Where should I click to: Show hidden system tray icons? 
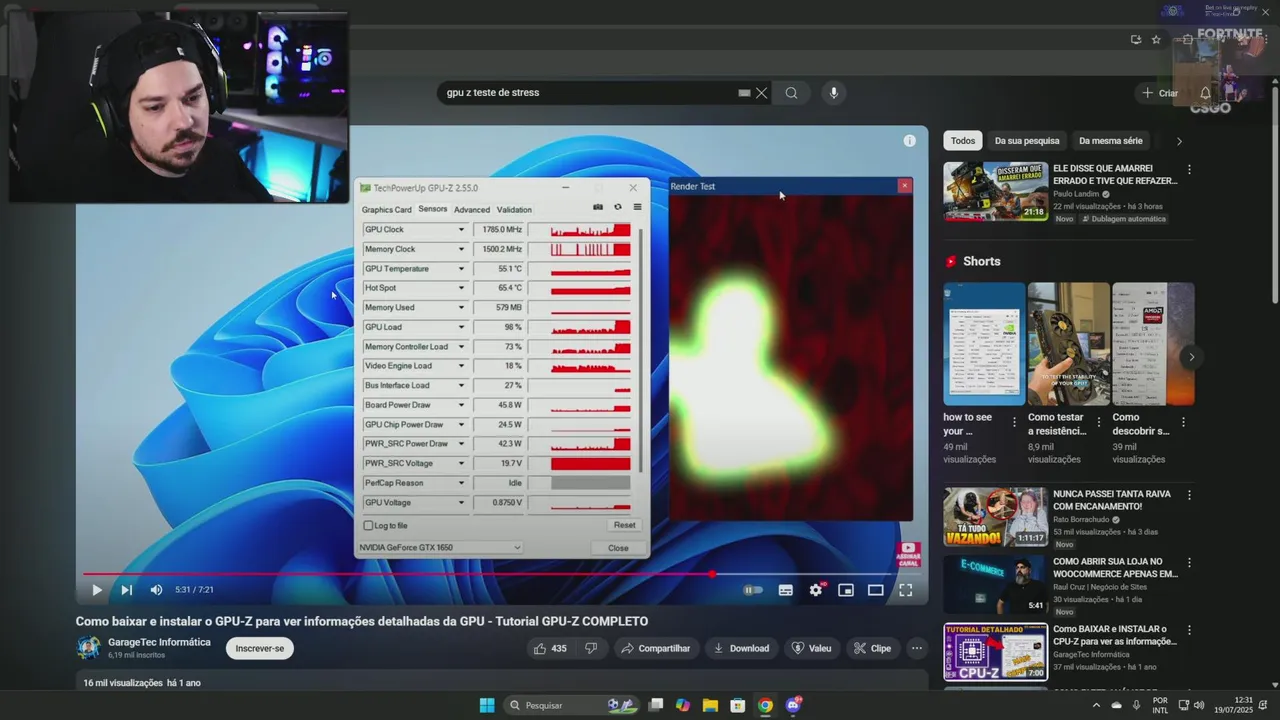1096,705
